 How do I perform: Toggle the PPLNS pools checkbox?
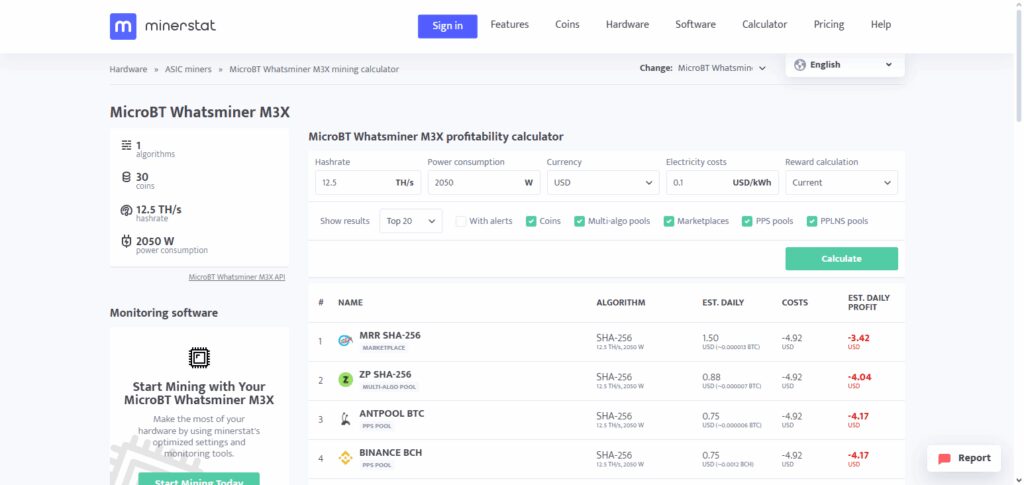coord(812,221)
